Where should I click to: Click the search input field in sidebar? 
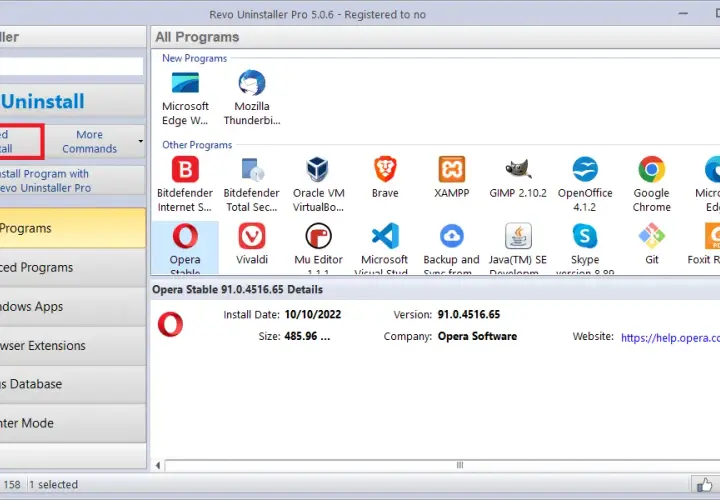point(72,66)
